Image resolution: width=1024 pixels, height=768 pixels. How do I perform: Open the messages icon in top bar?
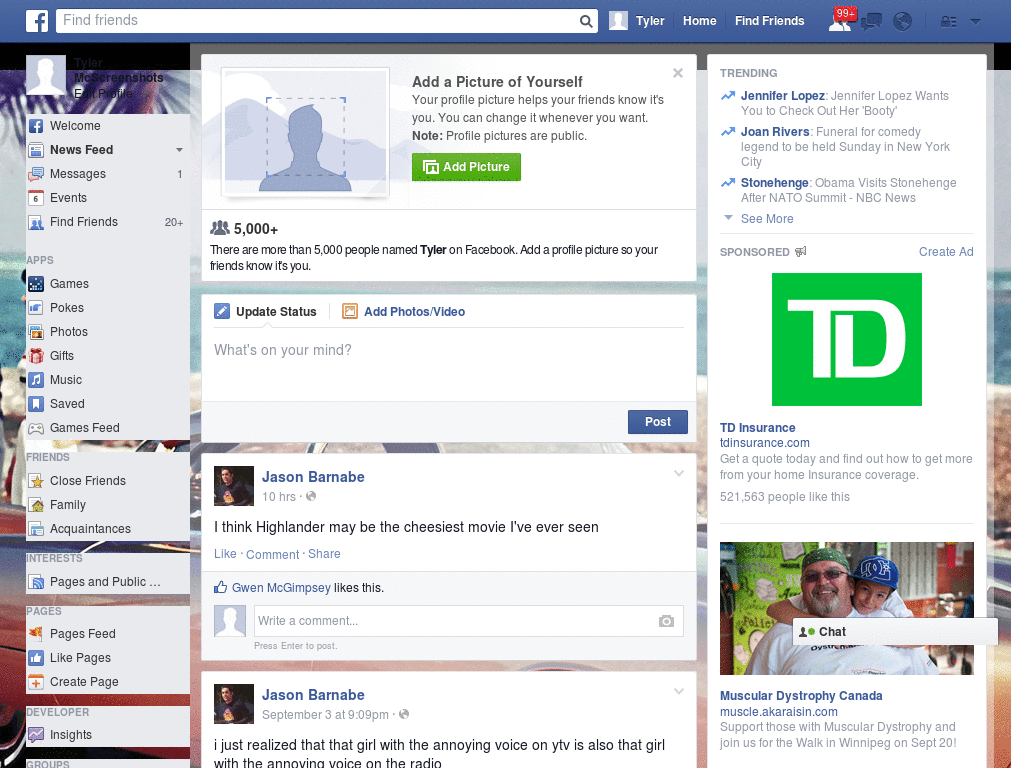[x=871, y=22]
